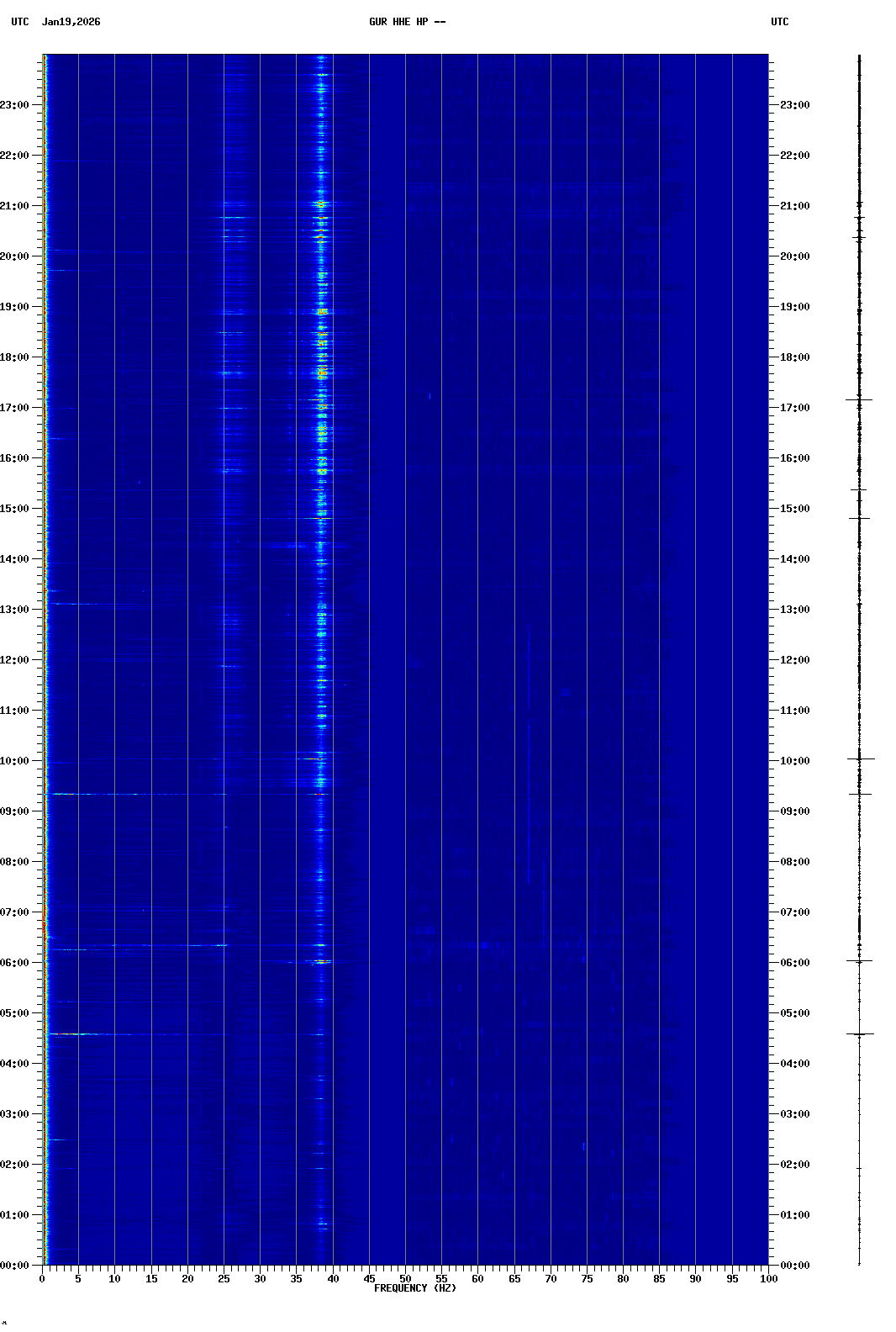The image size is (896, 1332).
Task: Click the 50 Hz frequency tick label
Action: pyautogui.click(x=405, y=1279)
